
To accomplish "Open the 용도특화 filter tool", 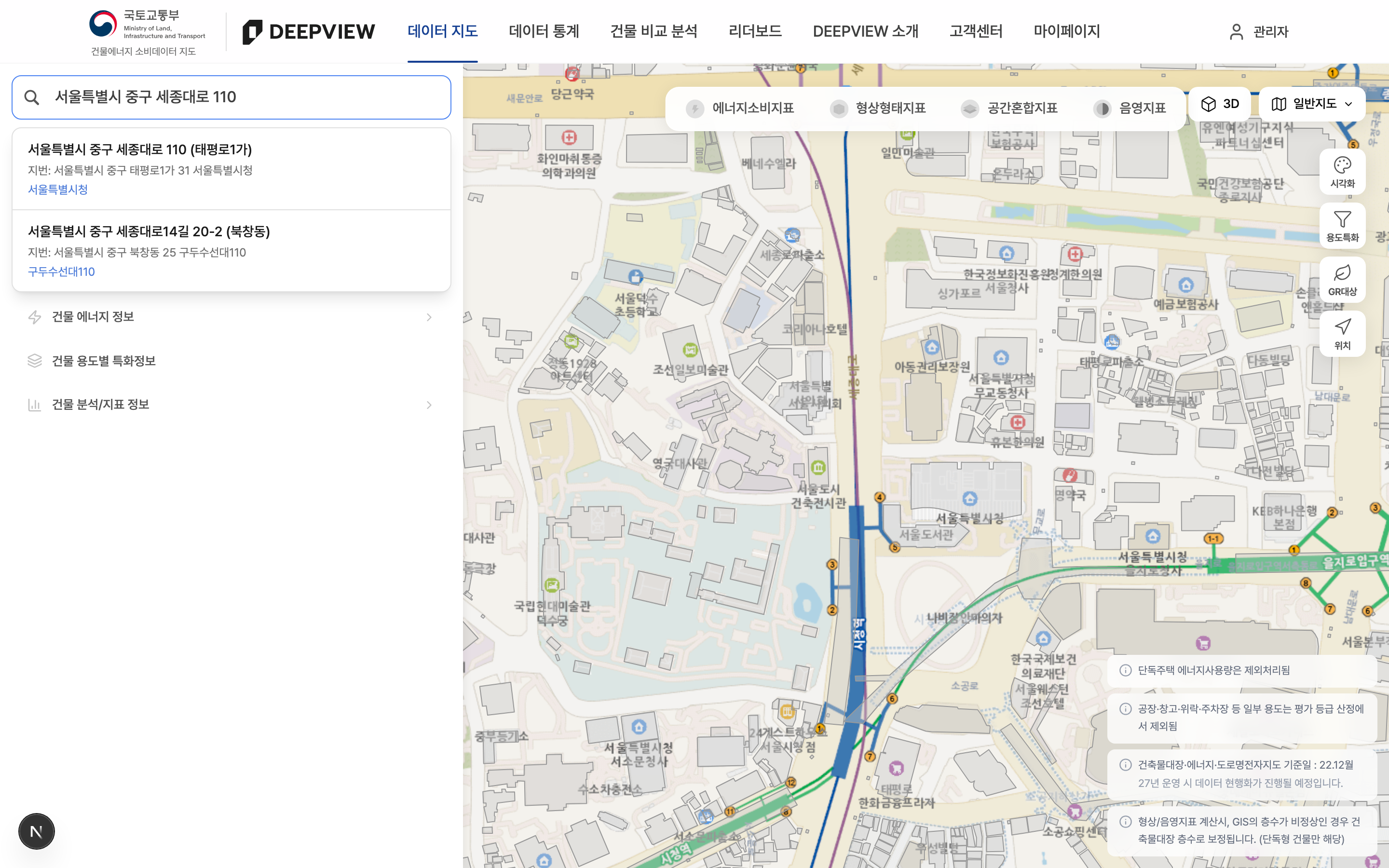I will 1342,226.
